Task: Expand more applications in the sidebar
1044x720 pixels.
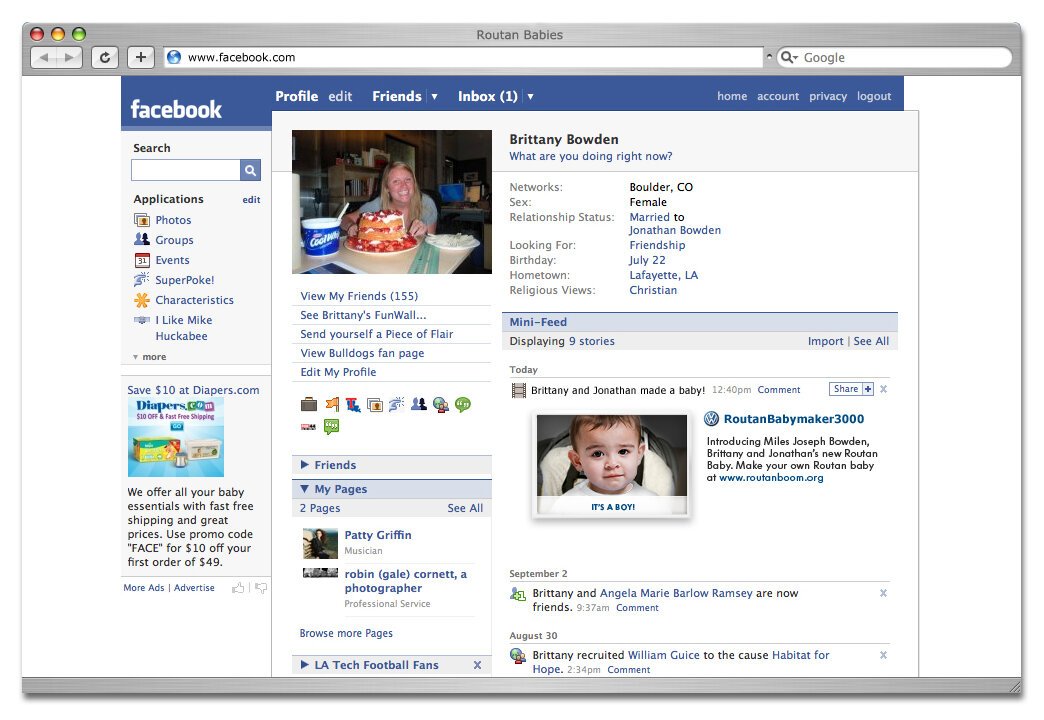Action: click(x=150, y=357)
